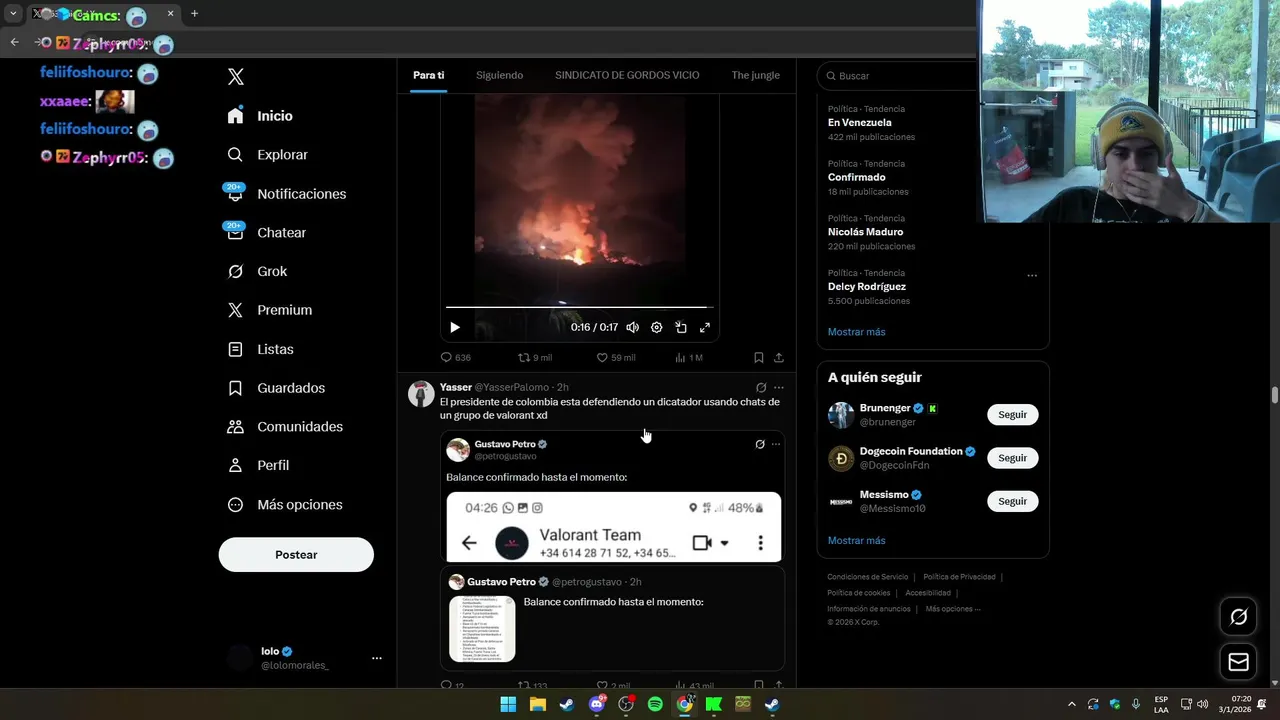Open more options on Yasser's post
The height and width of the screenshot is (720, 1280).
click(x=779, y=387)
